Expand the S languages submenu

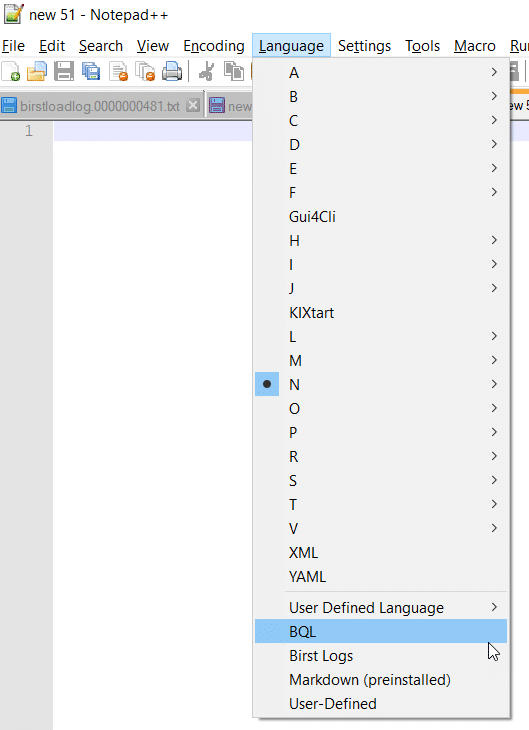point(381,480)
